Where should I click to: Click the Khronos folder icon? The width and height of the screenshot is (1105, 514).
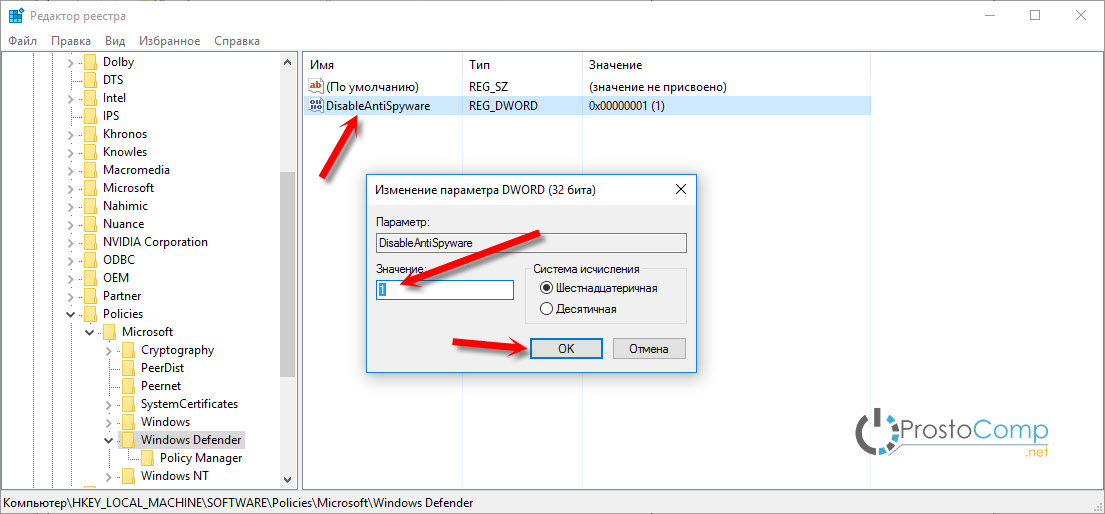click(90, 134)
